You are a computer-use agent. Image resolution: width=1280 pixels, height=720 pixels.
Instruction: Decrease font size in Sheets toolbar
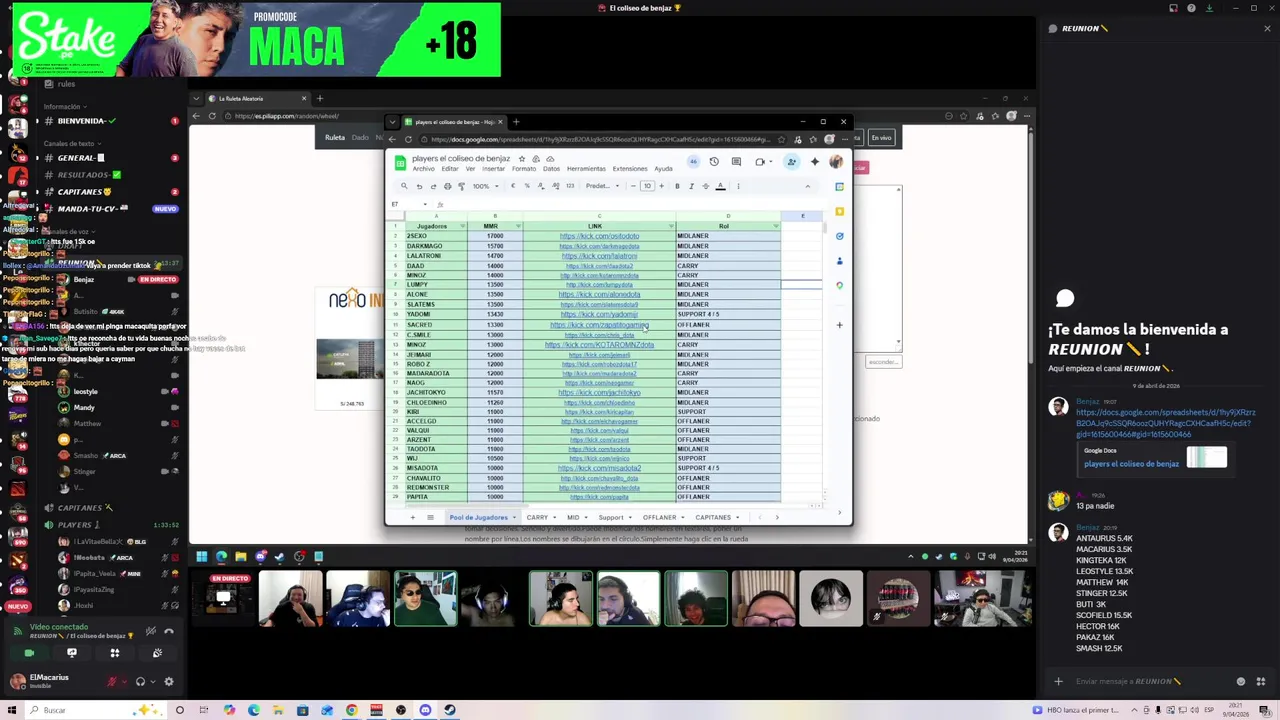(634, 186)
